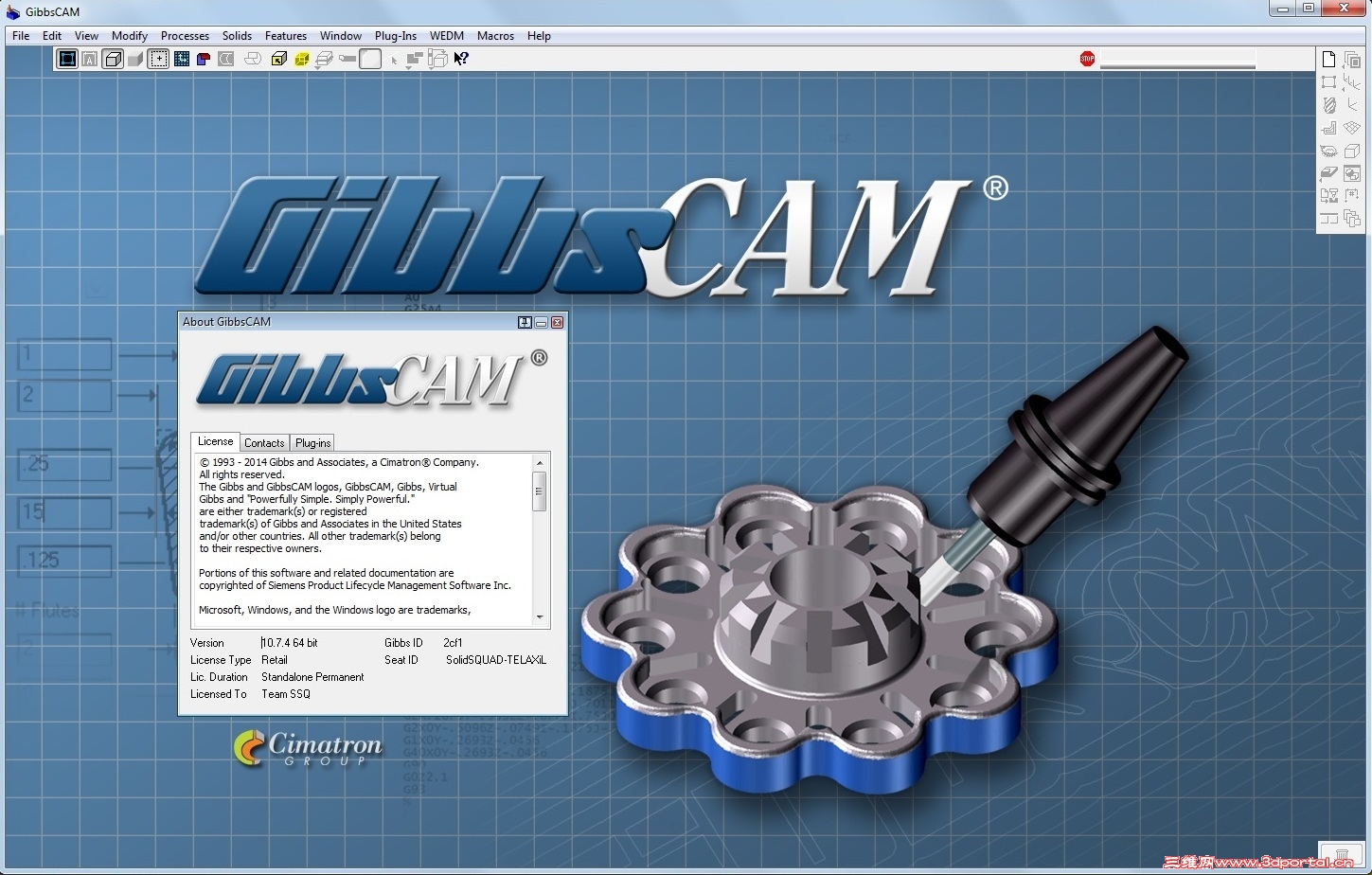Screen dimensions: 1372x875
Task: Click the dotted render toolpath palette icon
Action: tap(1328, 151)
